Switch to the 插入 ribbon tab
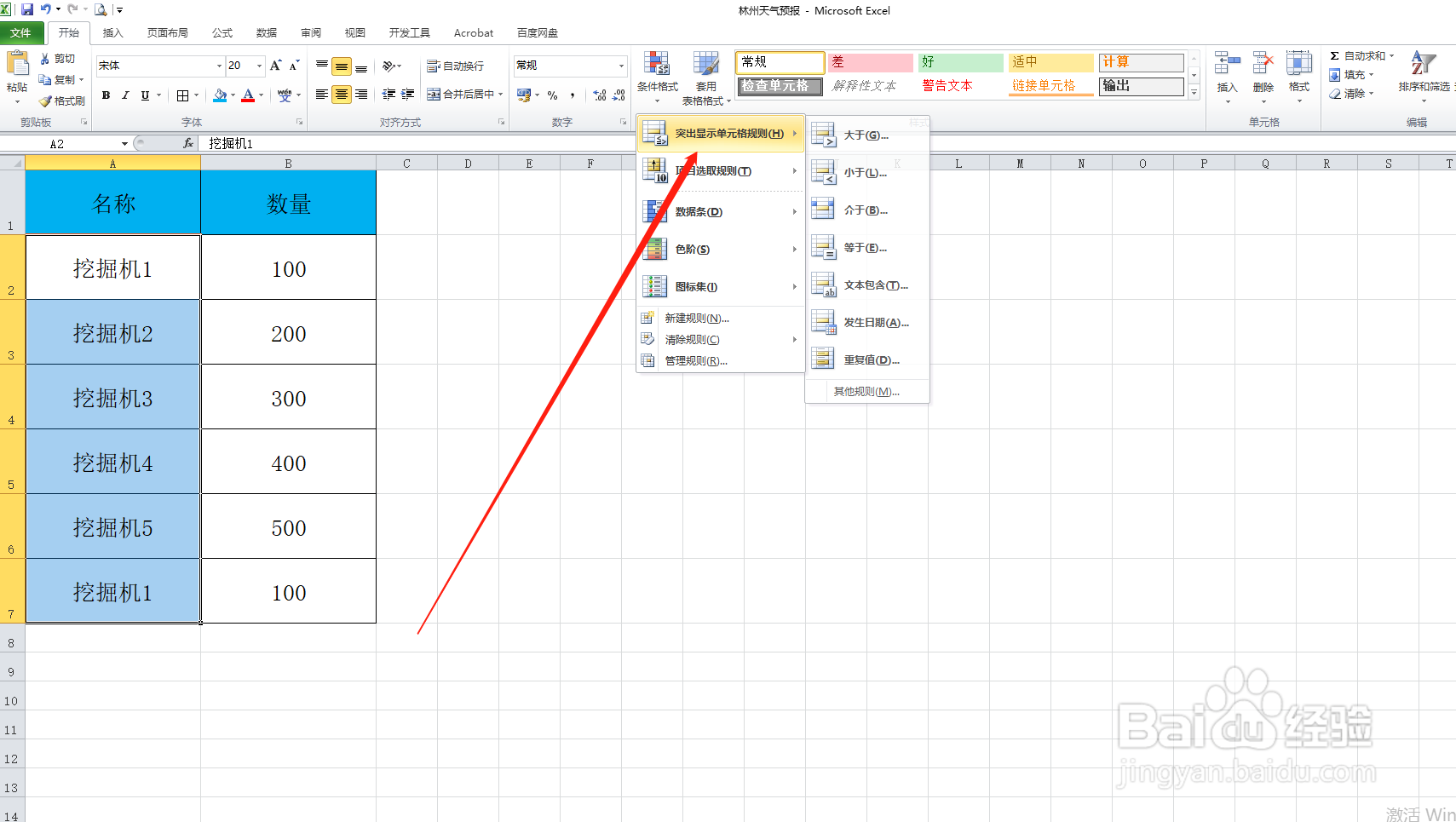The width and height of the screenshot is (1456, 822). [x=112, y=33]
